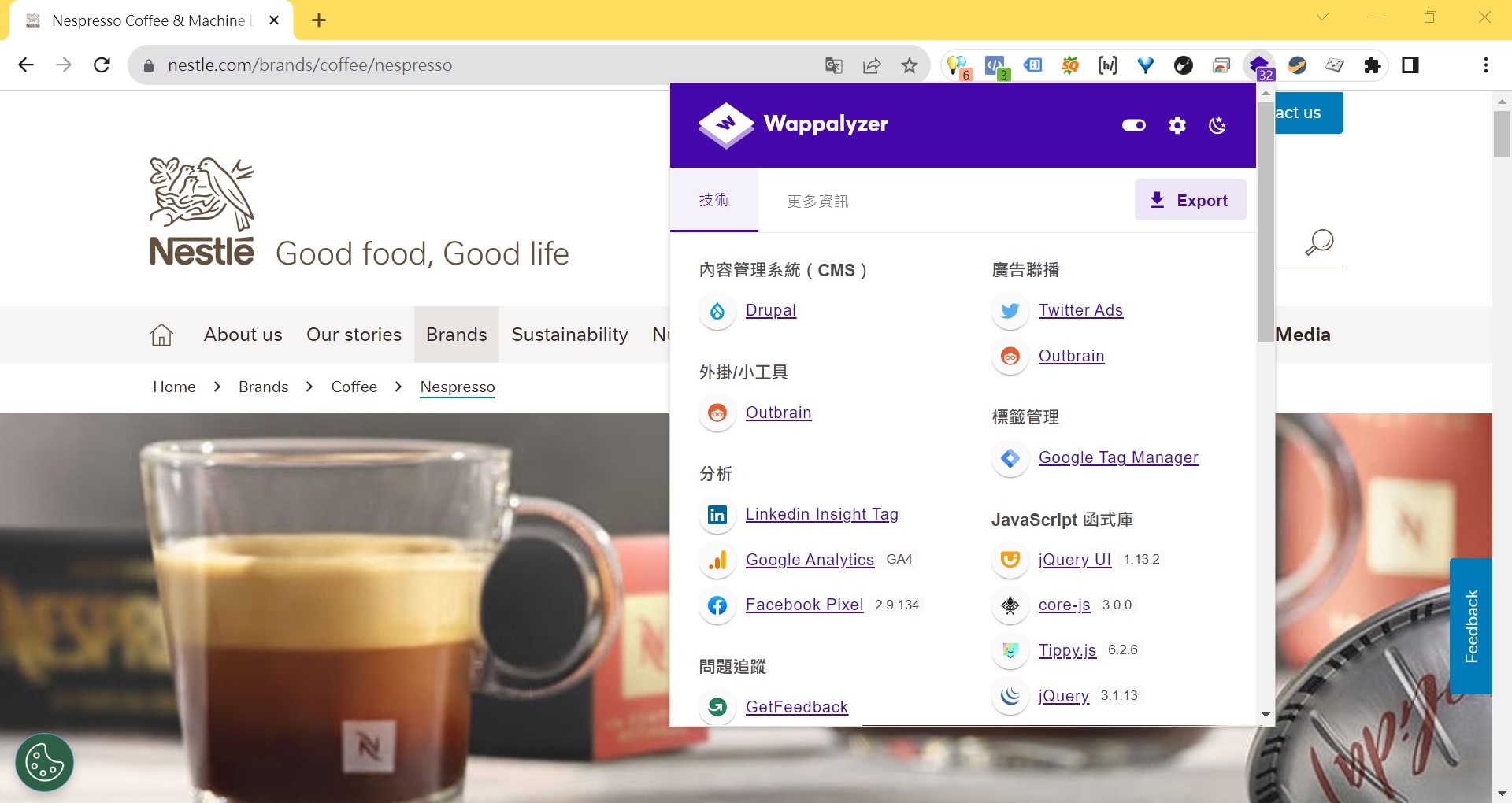Viewport: 1512px width, 803px height.
Task: Select the 技術 tab
Action: 714,200
